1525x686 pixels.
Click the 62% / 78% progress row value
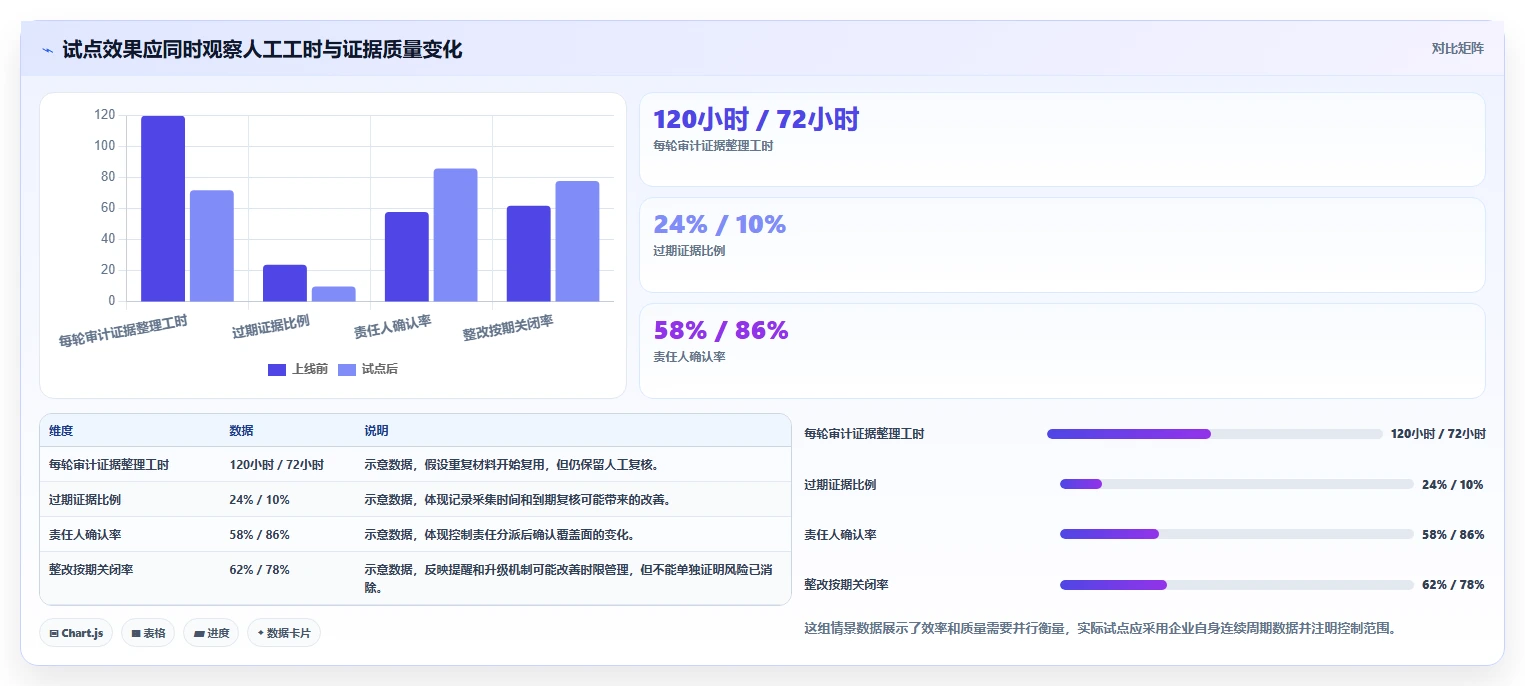[x=1453, y=585]
